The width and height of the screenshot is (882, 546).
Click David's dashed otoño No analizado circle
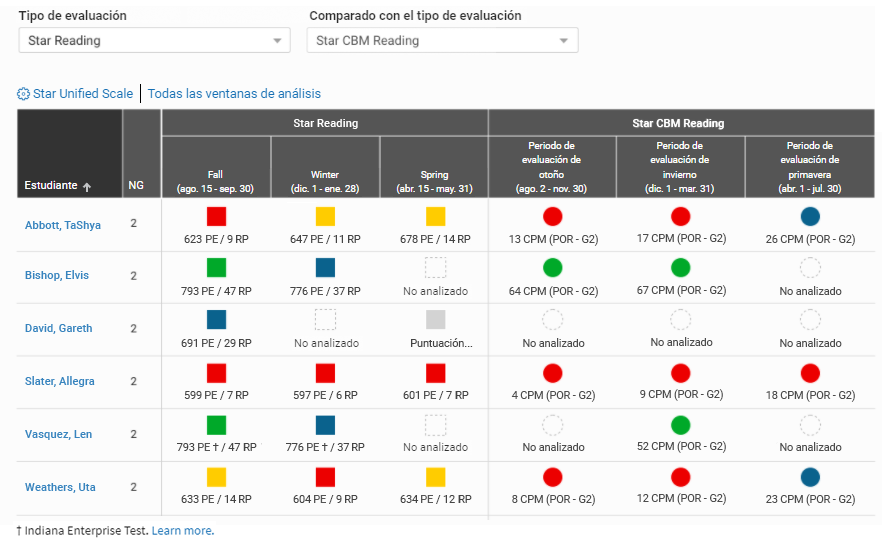click(552, 319)
